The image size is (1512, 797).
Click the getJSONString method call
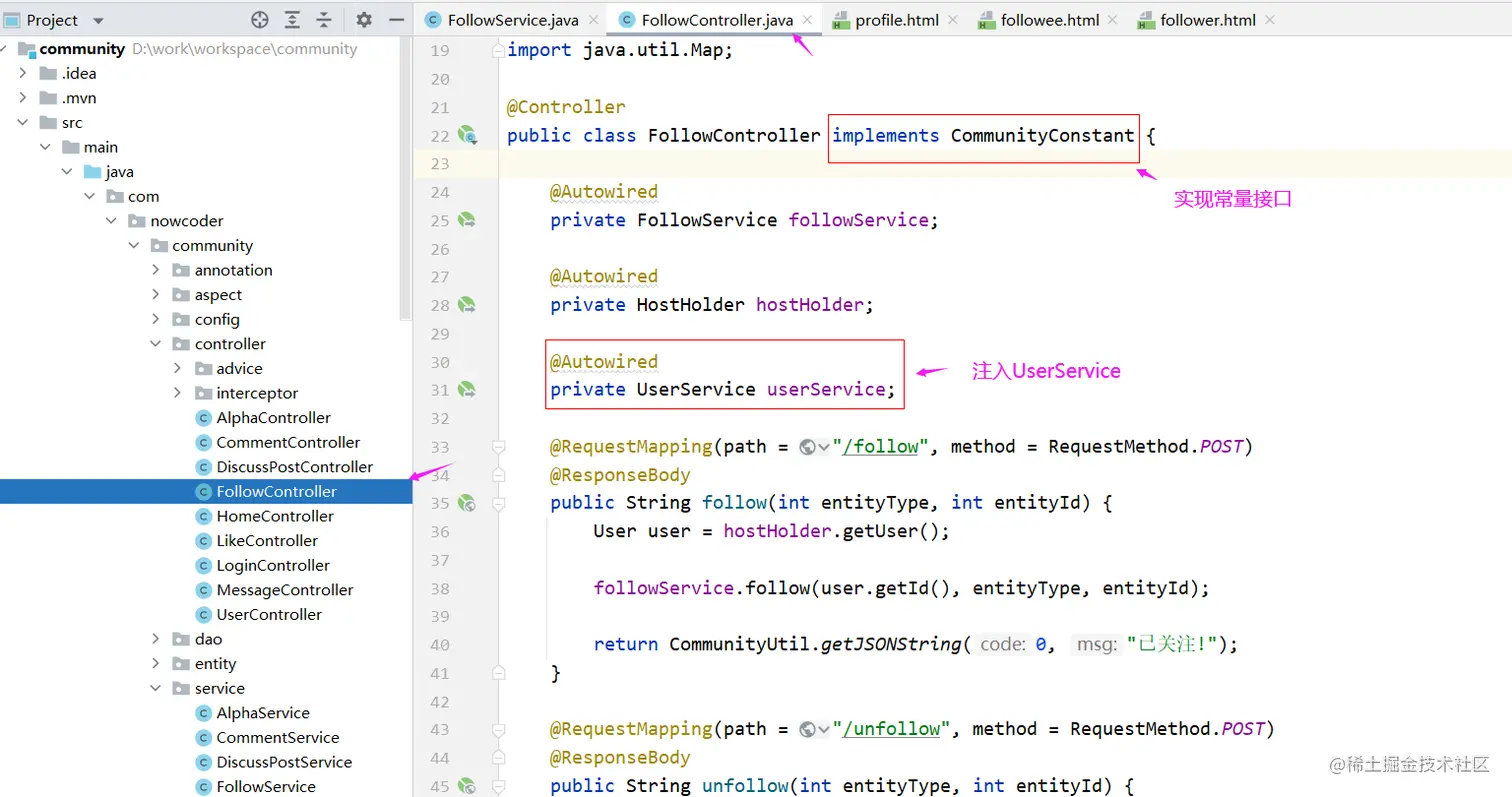pyautogui.click(x=892, y=645)
